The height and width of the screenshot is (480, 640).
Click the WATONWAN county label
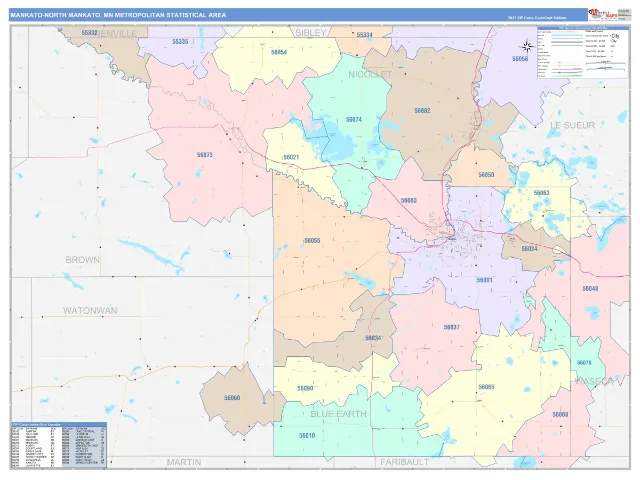click(90, 310)
